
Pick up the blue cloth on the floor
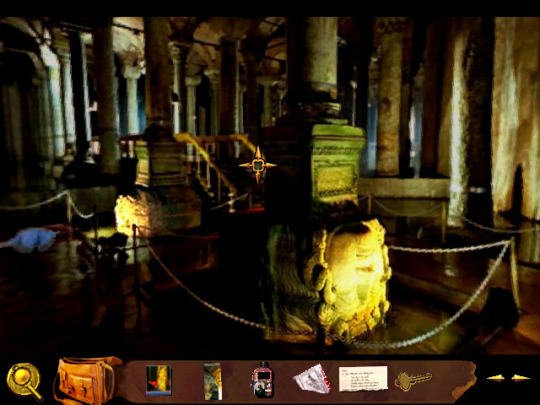point(33,240)
